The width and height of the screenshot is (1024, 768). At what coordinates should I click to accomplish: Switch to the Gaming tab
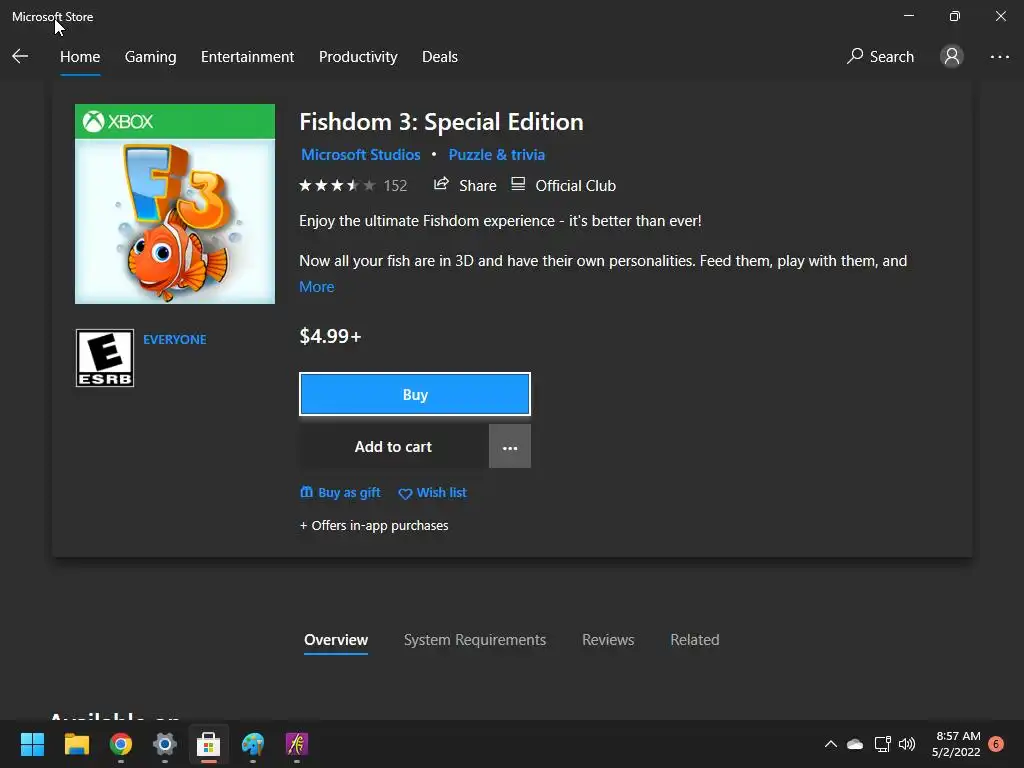[x=150, y=57]
